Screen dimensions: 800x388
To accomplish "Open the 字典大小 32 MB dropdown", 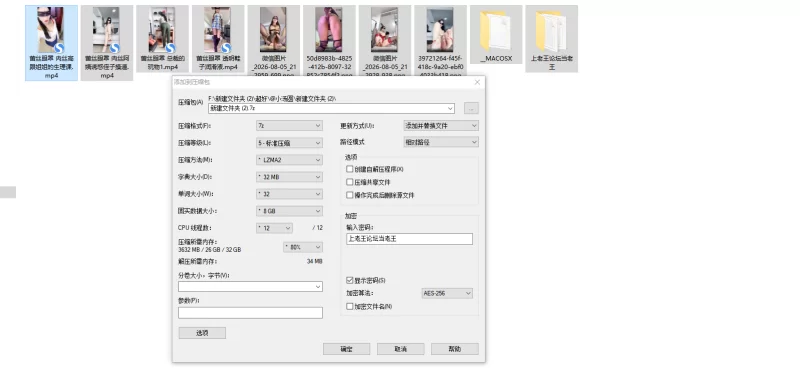I will (289, 177).
